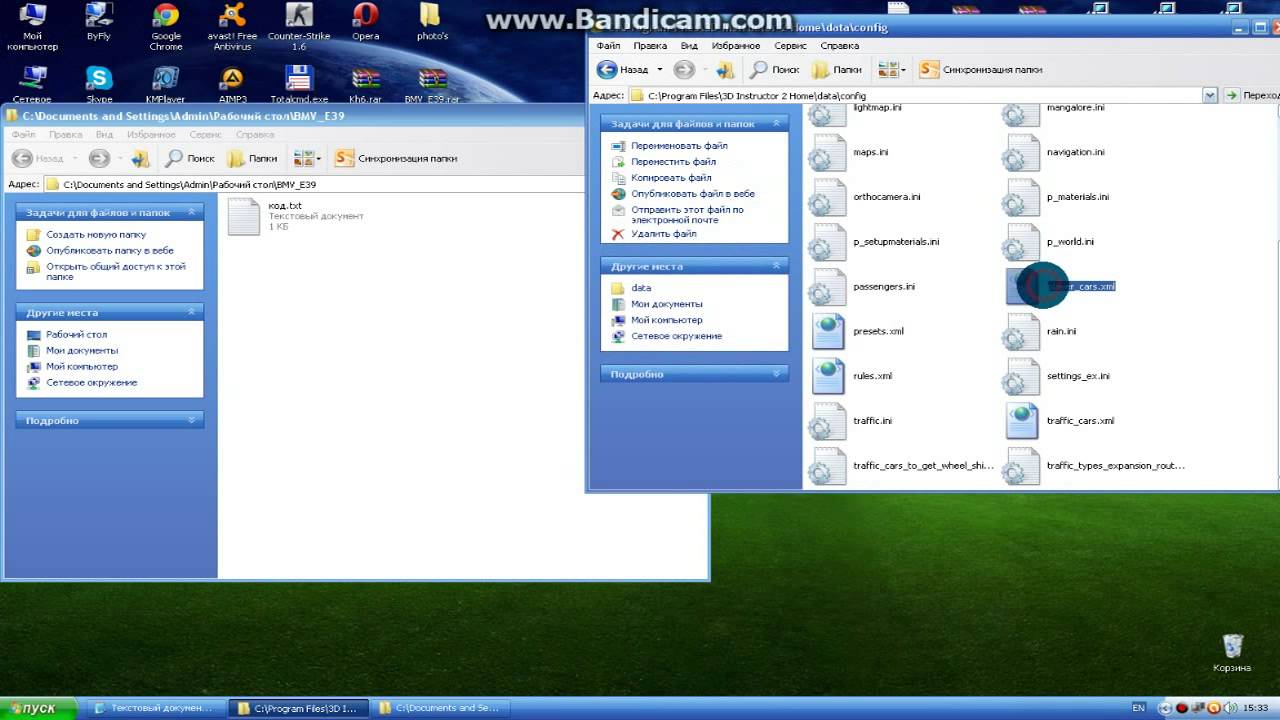Open Google Chrome desktop shortcut
Viewport: 1280px width, 720px height.
coord(166,24)
